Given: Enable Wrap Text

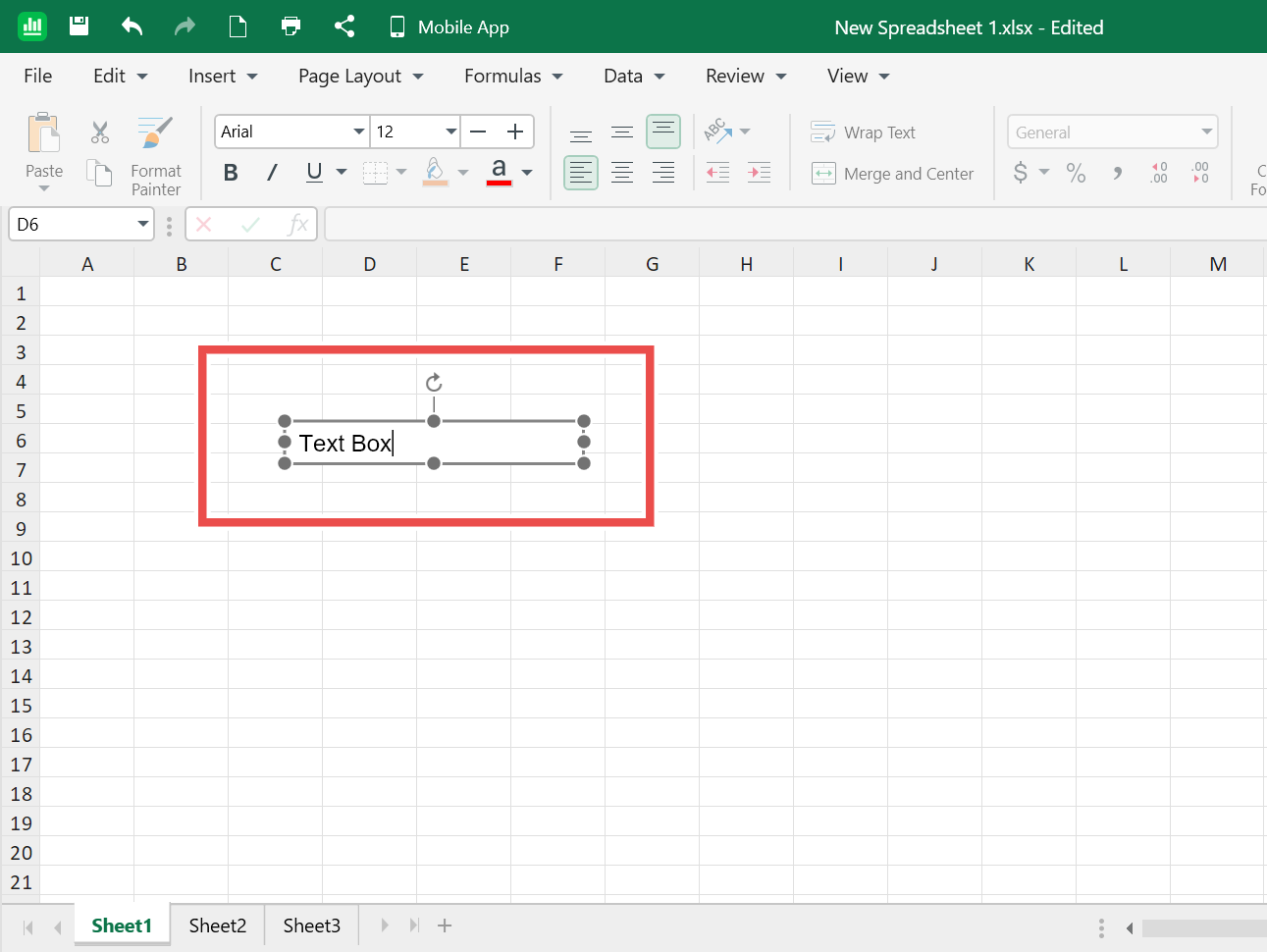Looking at the screenshot, I should pyautogui.click(x=863, y=132).
